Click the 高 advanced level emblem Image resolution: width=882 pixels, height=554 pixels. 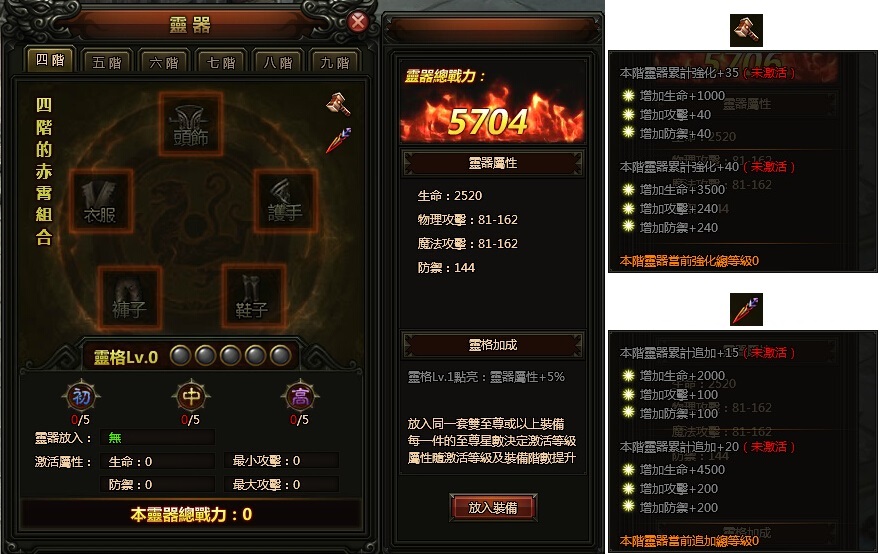[x=300, y=397]
